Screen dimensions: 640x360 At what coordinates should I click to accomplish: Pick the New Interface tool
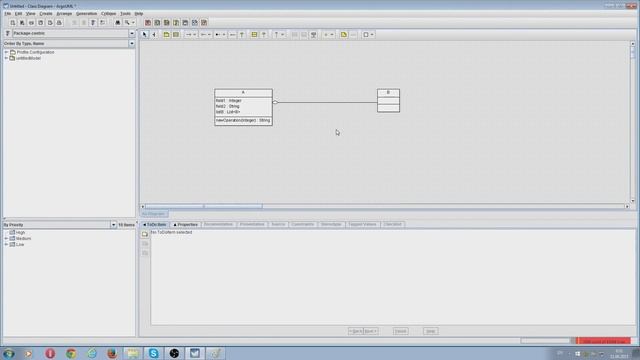pos(254,35)
